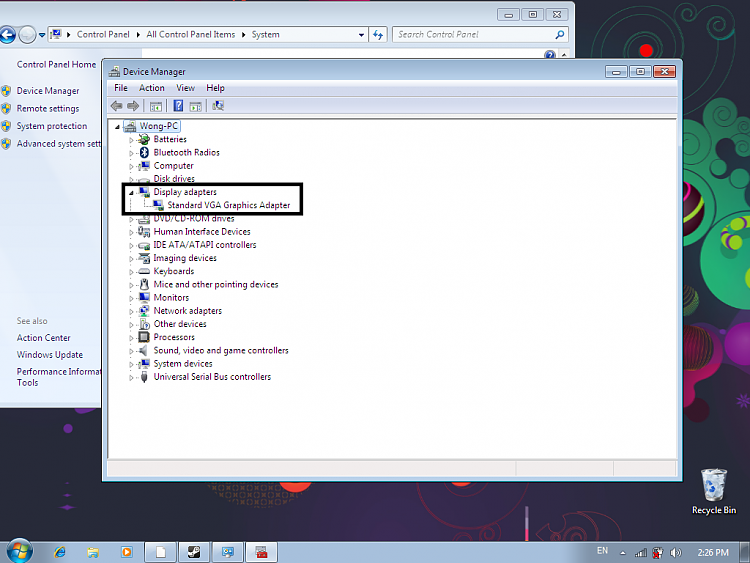
Task: Open the File menu
Action: click(x=121, y=88)
